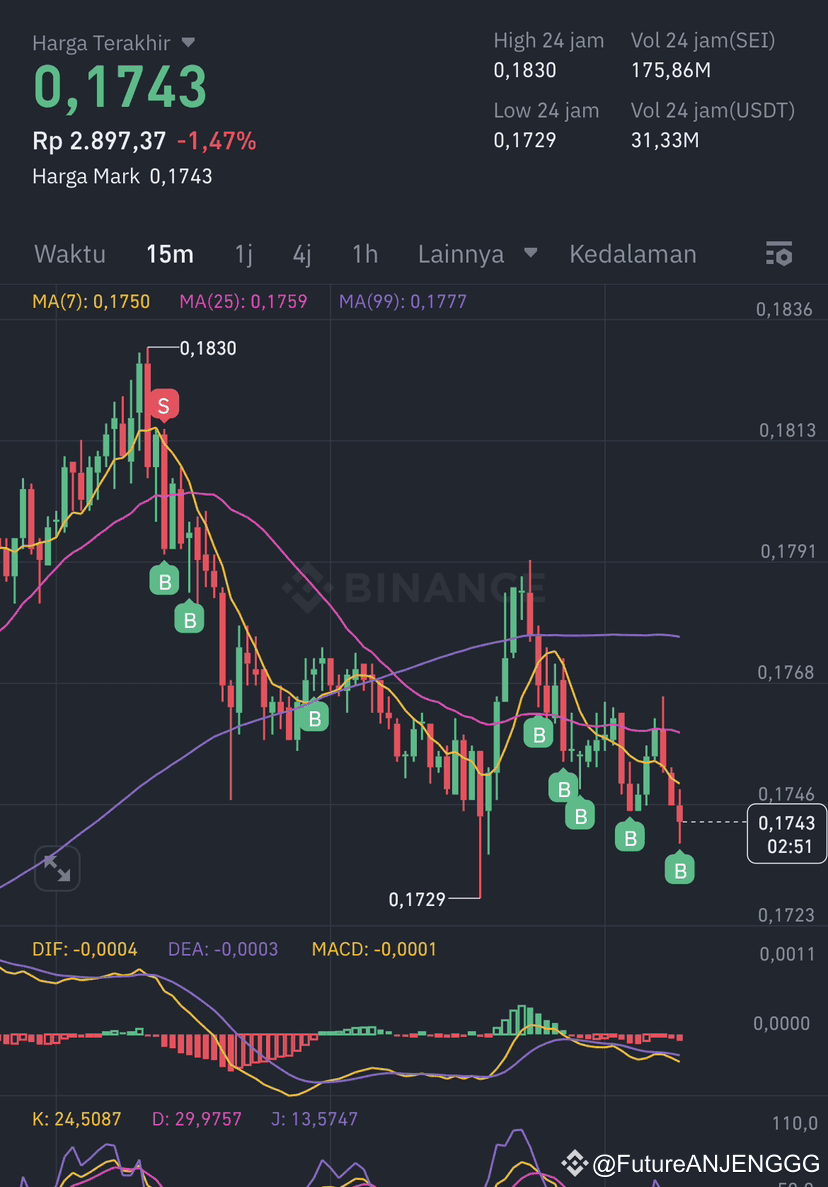Switch to 15m interval

point(170,254)
